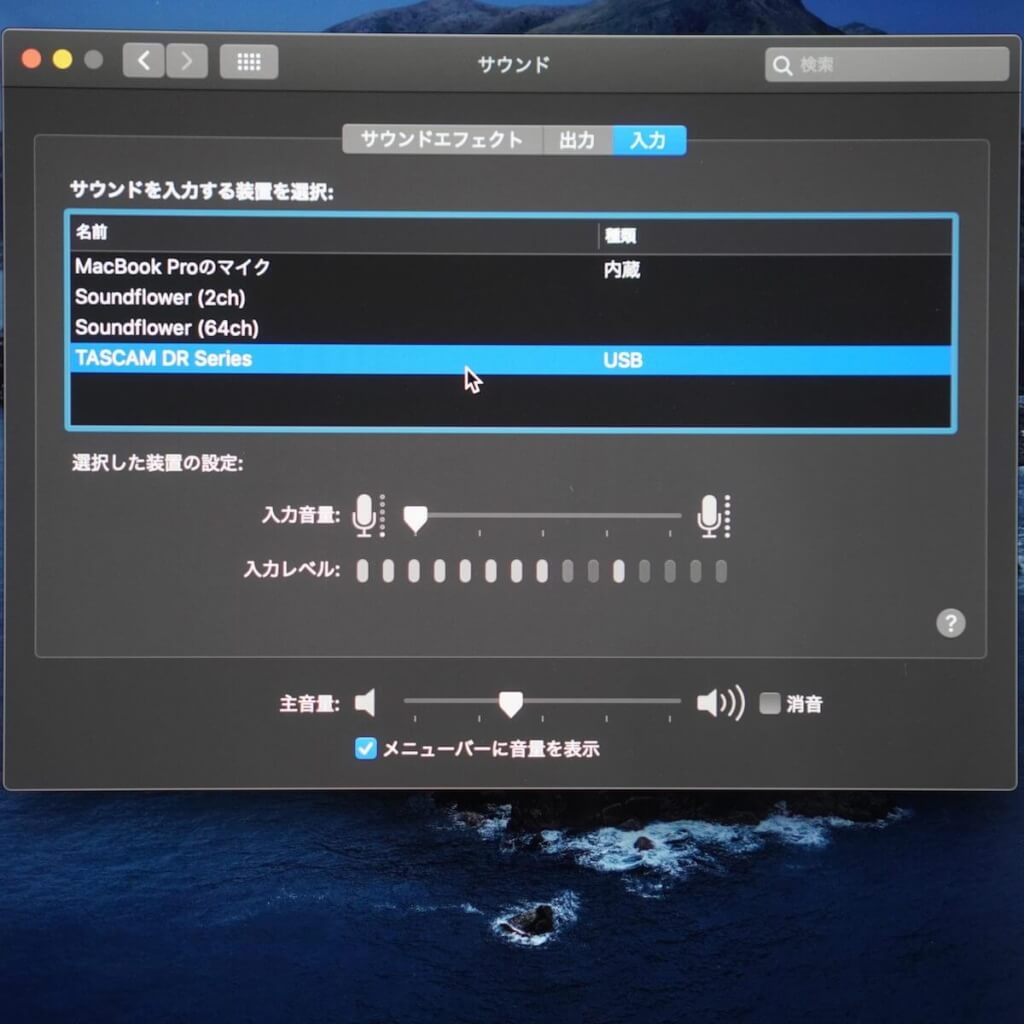Viewport: 1024px width, 1024px height.
Task: Open help with the question mark button
Action: 950,623
